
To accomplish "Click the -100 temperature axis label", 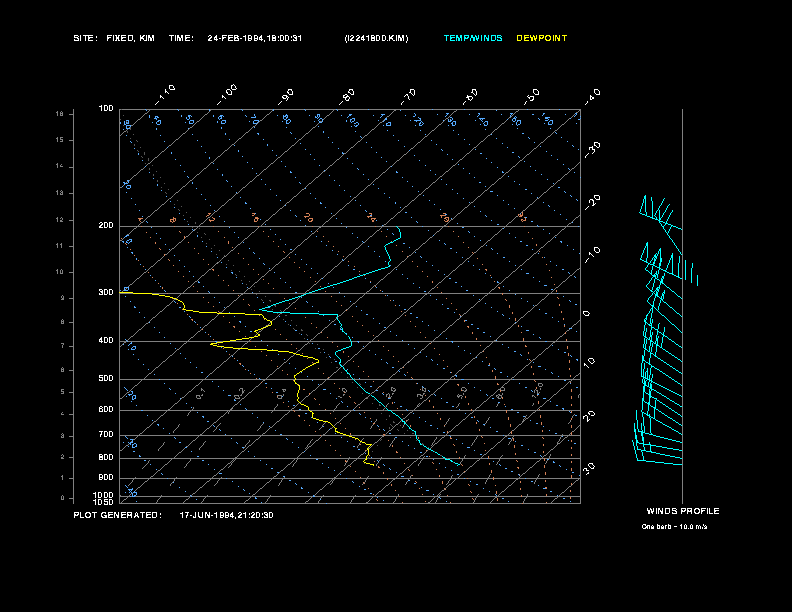I will (x=227, y=95).
